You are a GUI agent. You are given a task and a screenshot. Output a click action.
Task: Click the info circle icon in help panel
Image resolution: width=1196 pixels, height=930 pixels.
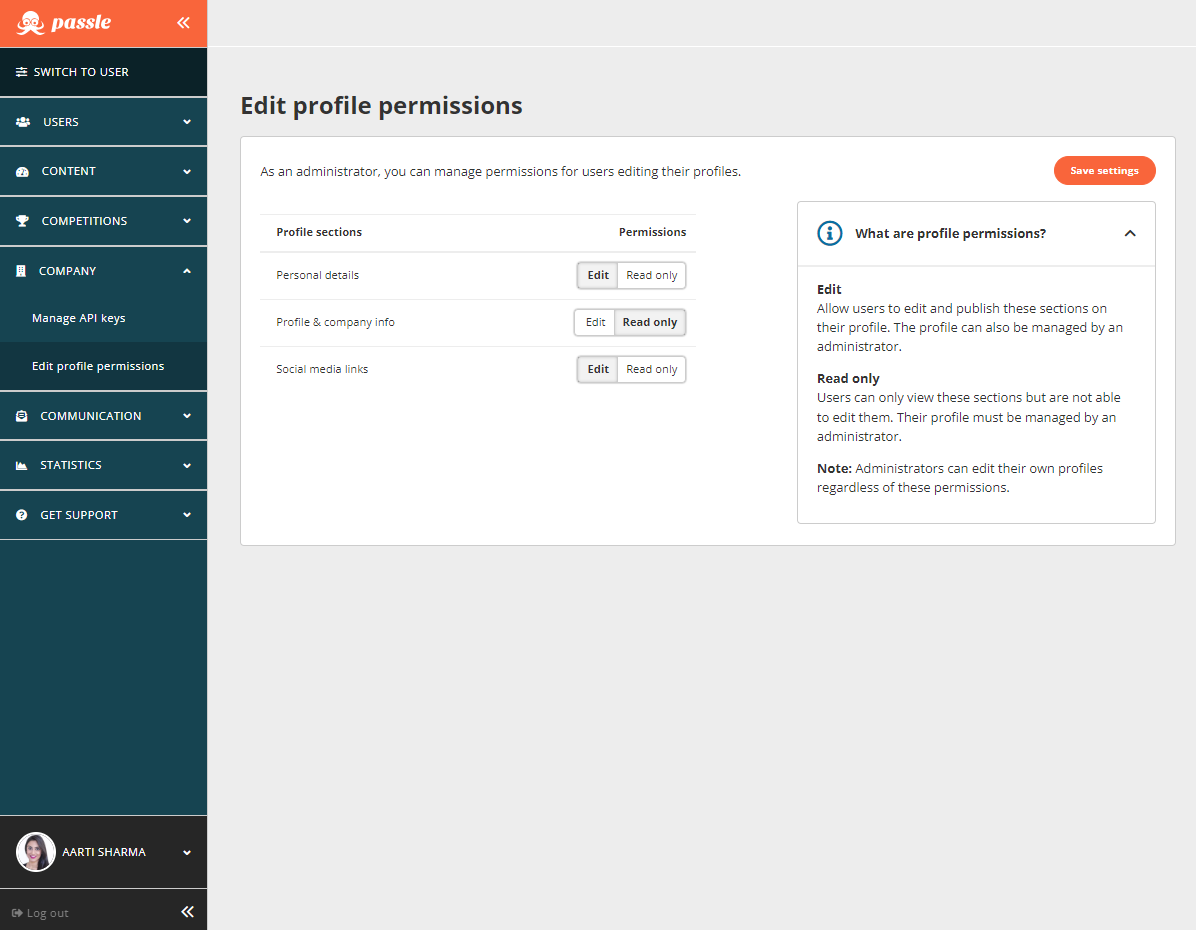pos(830,233)
